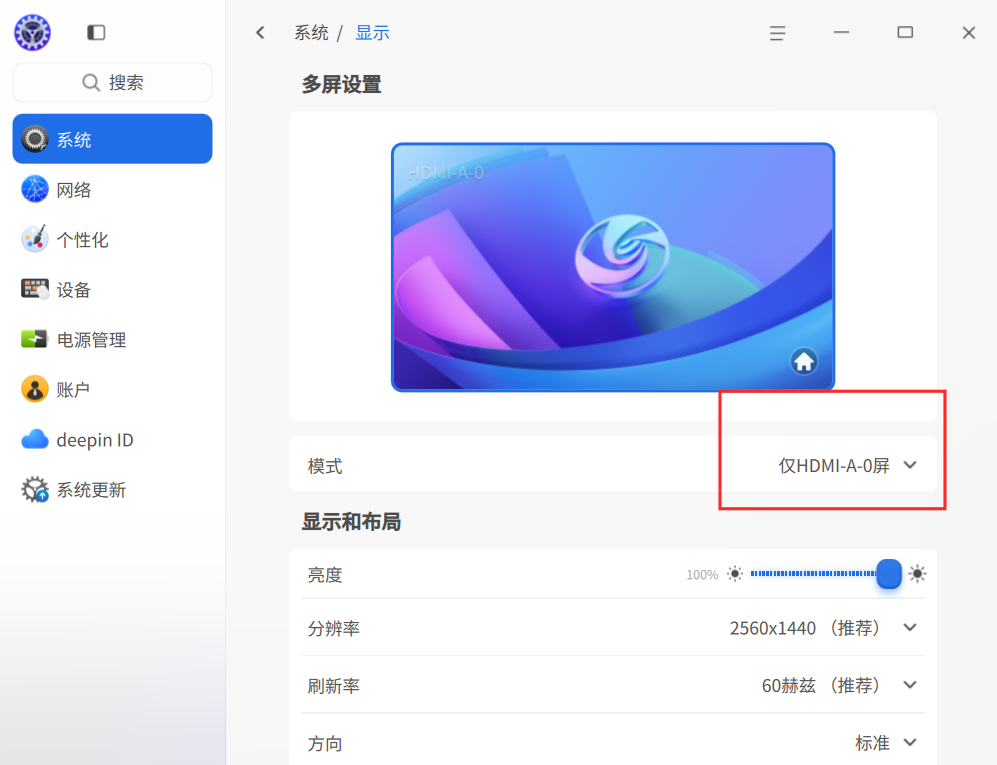
Task: Toggle the sidebar collapse icon
Action: coord(96,32)
